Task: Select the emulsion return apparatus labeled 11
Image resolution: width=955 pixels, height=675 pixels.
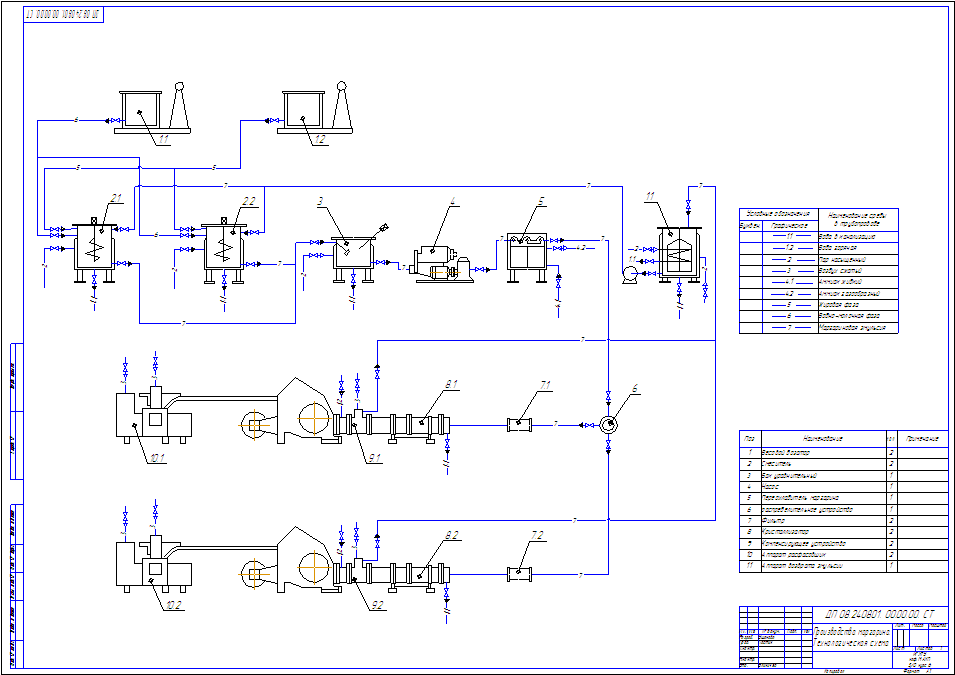Action: coord(679,254)
